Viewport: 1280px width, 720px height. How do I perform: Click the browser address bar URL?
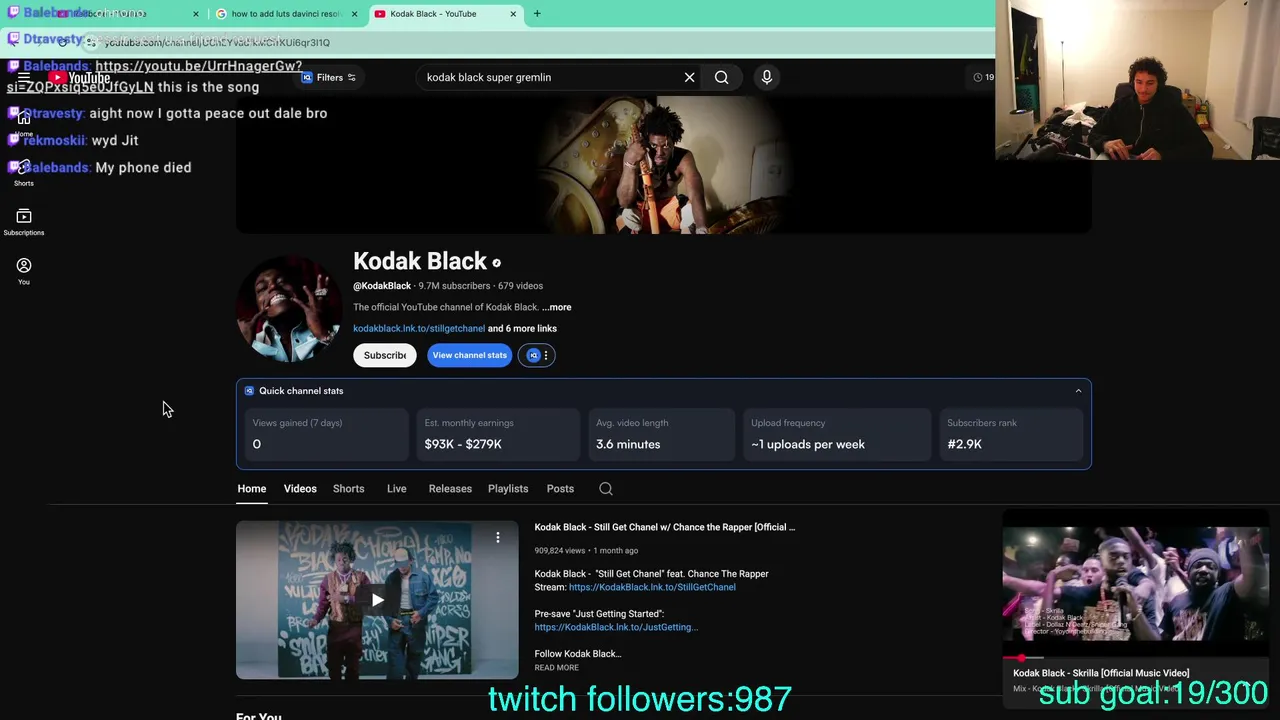click(217, 42)
